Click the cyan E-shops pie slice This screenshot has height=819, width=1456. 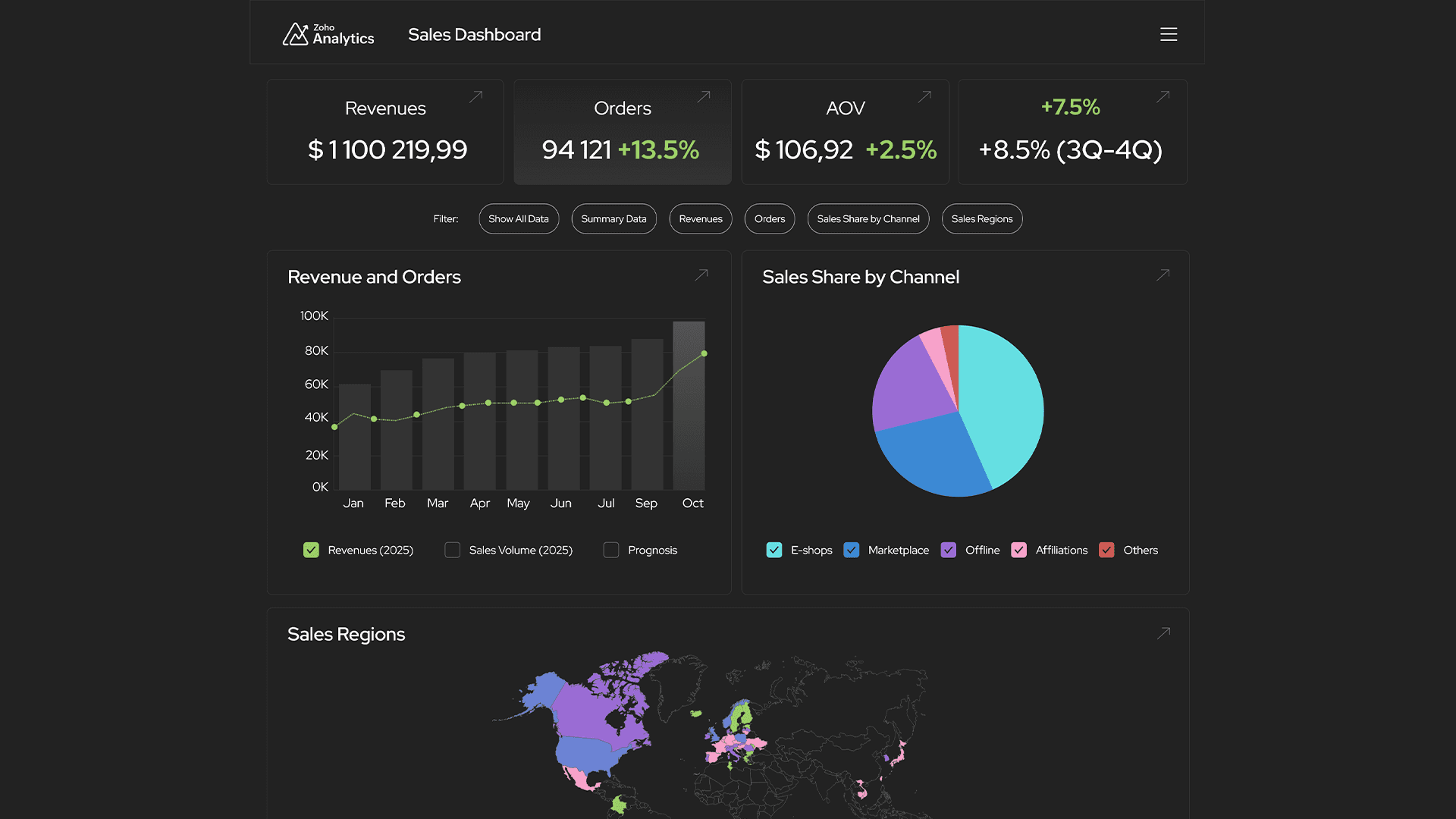[1001, 402]
